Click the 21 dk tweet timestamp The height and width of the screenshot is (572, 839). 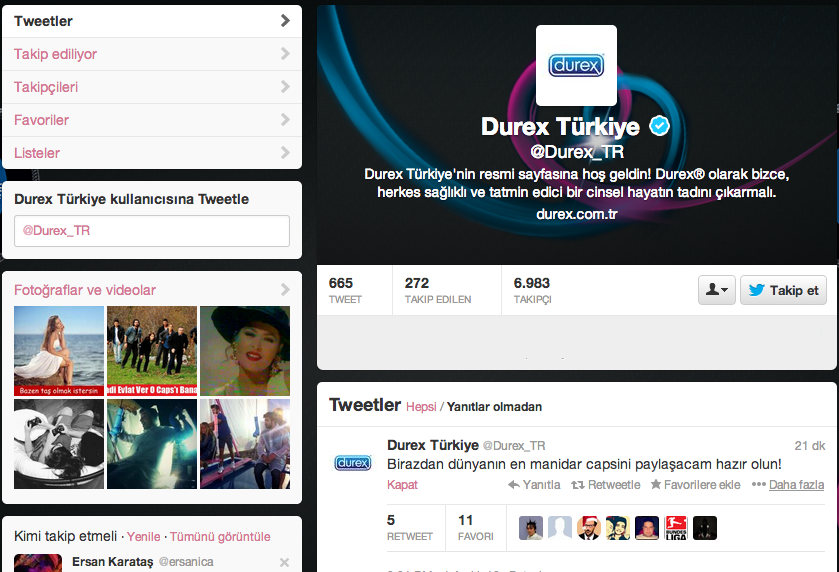810,446
